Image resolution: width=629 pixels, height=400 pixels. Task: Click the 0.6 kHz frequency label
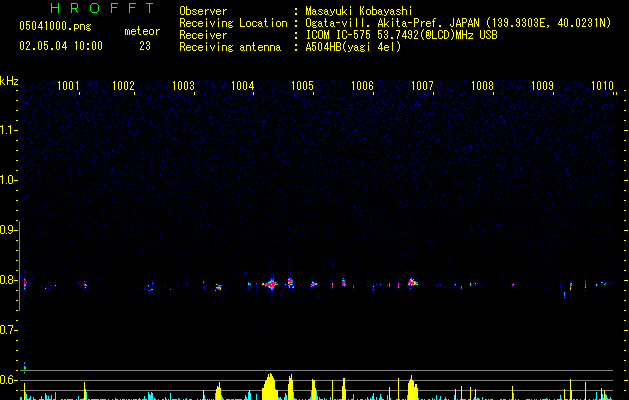[x=8, y=380]
